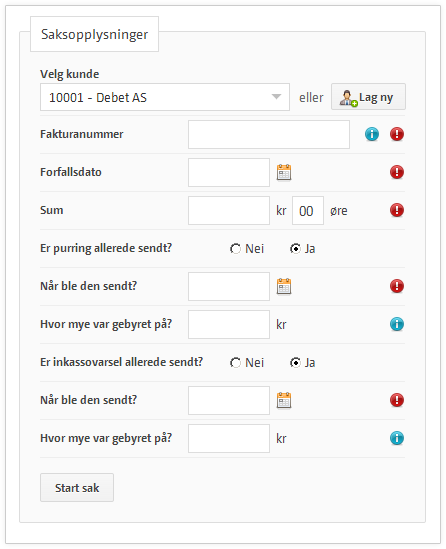Click the info icon for the inkassovarsel gebyr
Image resolution: width=446 pixels, height=549 pixels.
(x=397, y=438)
